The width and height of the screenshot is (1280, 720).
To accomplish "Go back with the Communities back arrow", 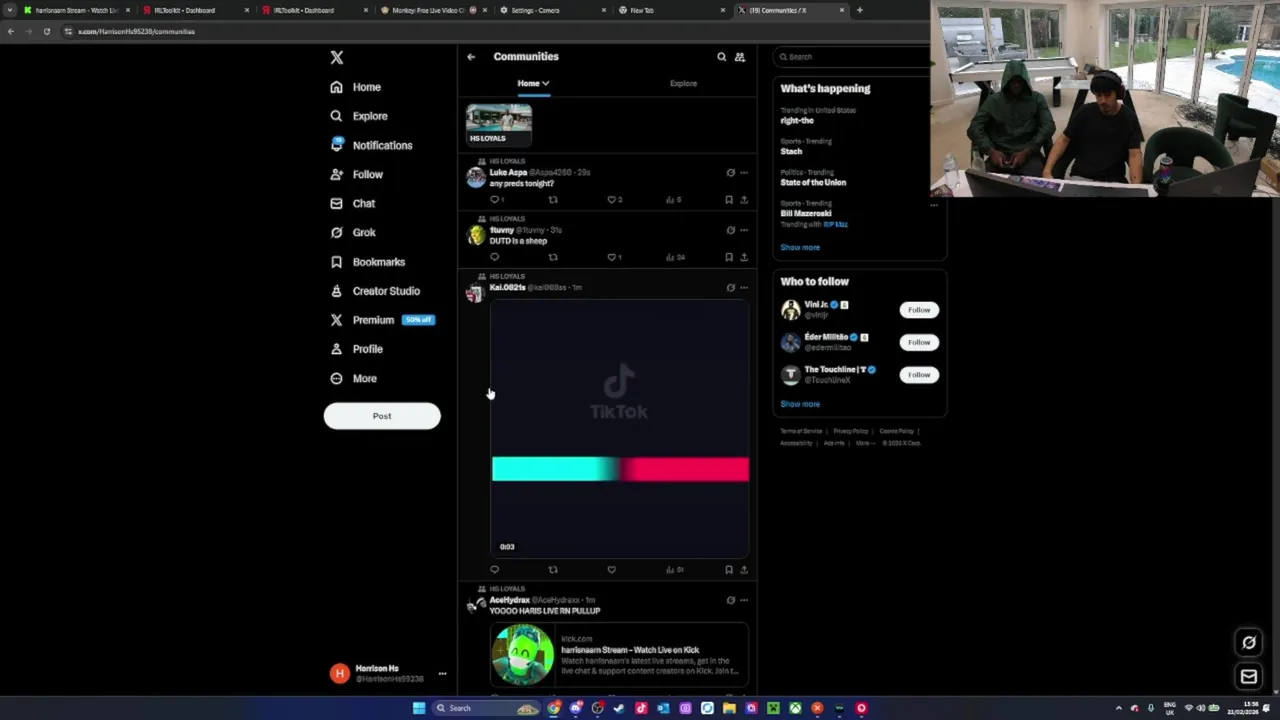I will tap(471, 57).
